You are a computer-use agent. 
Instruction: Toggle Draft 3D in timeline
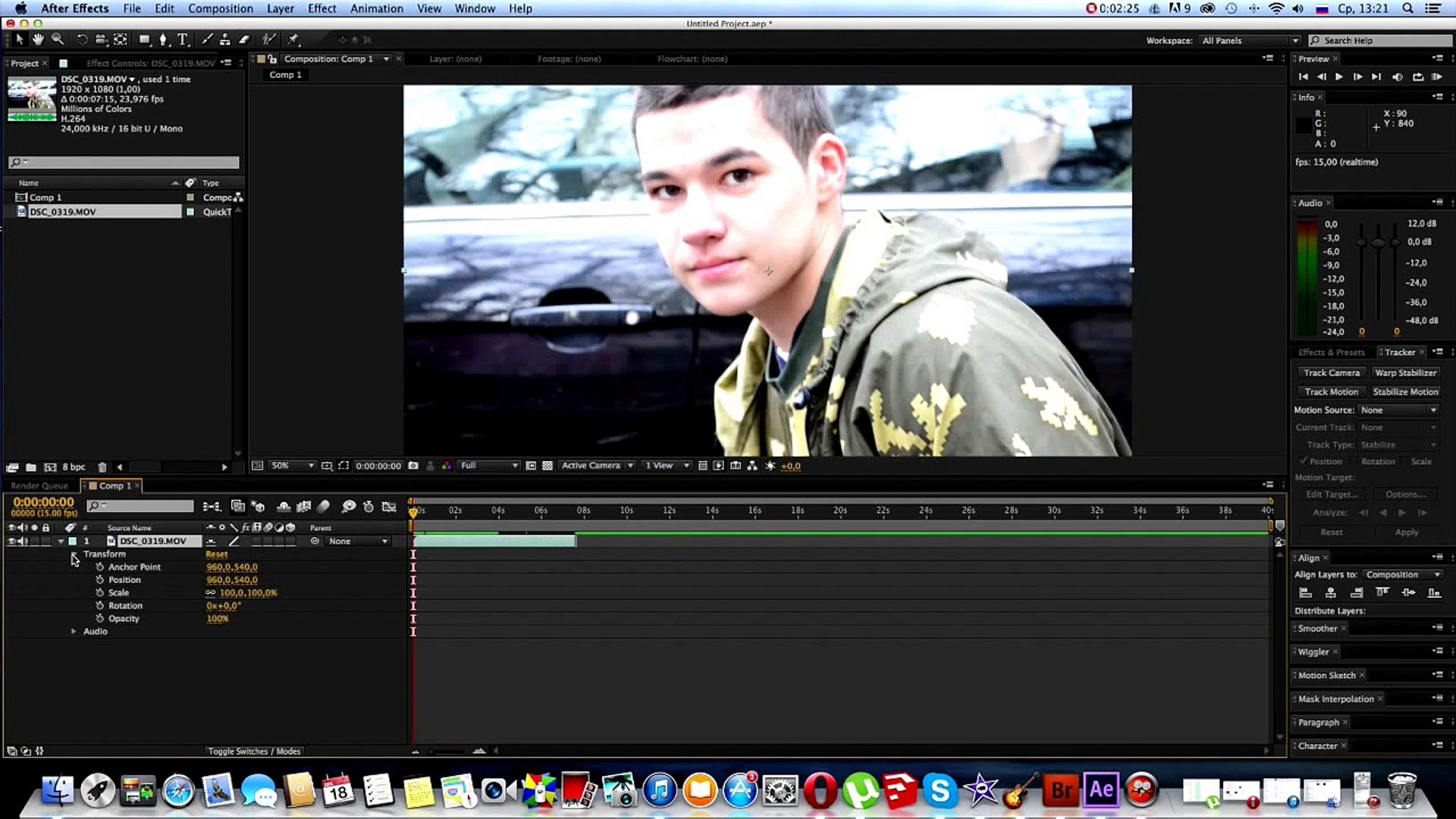click(258, 507)
